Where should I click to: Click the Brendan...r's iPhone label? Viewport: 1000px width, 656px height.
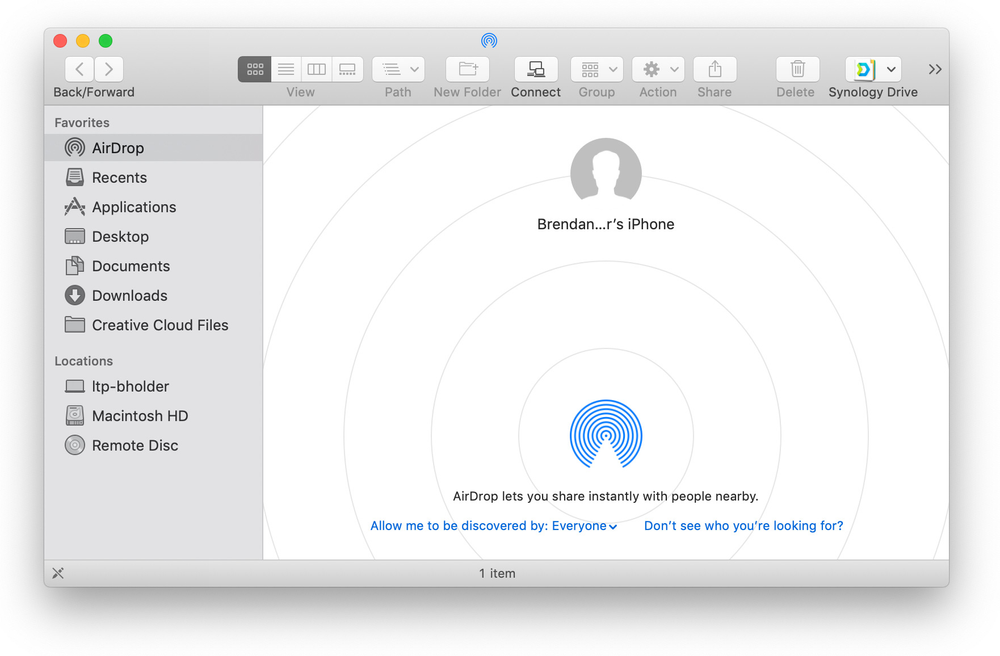tap(606, 224)
